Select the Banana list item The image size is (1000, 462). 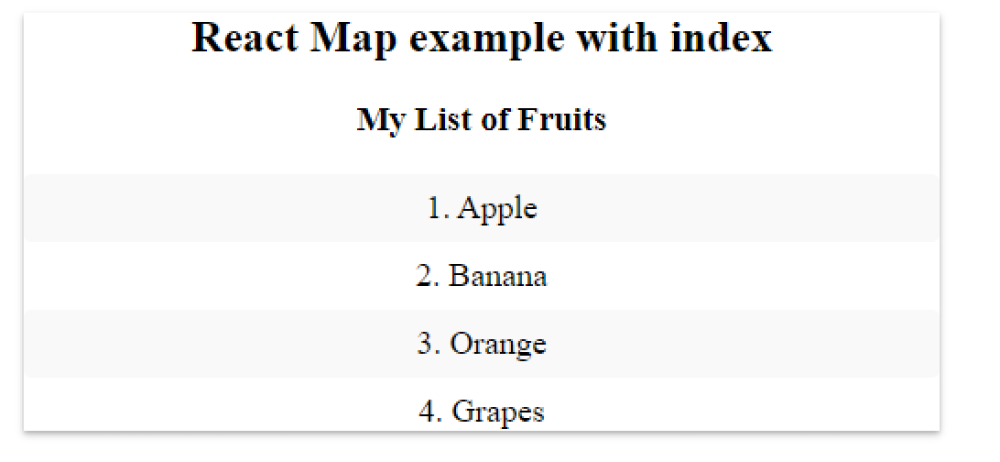(481, 275)
